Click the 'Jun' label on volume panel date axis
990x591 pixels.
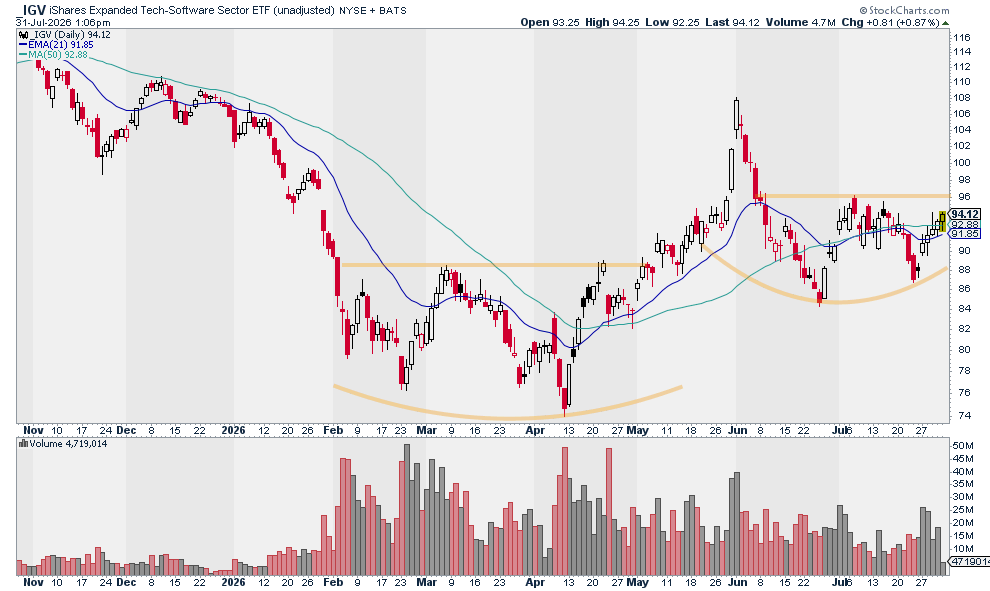(737, 582)
